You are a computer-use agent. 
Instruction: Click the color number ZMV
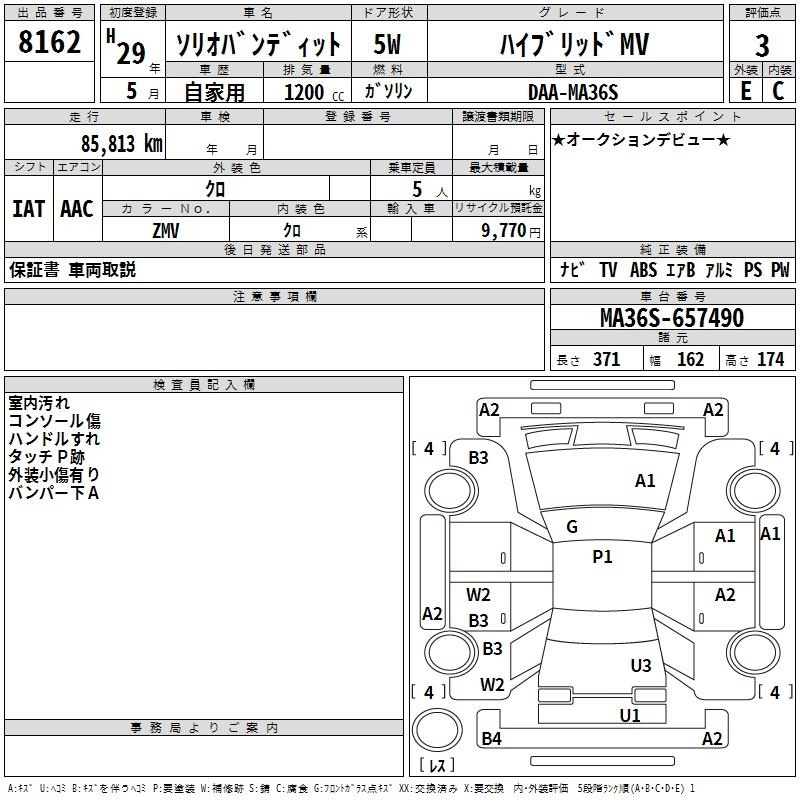(166, 229)
